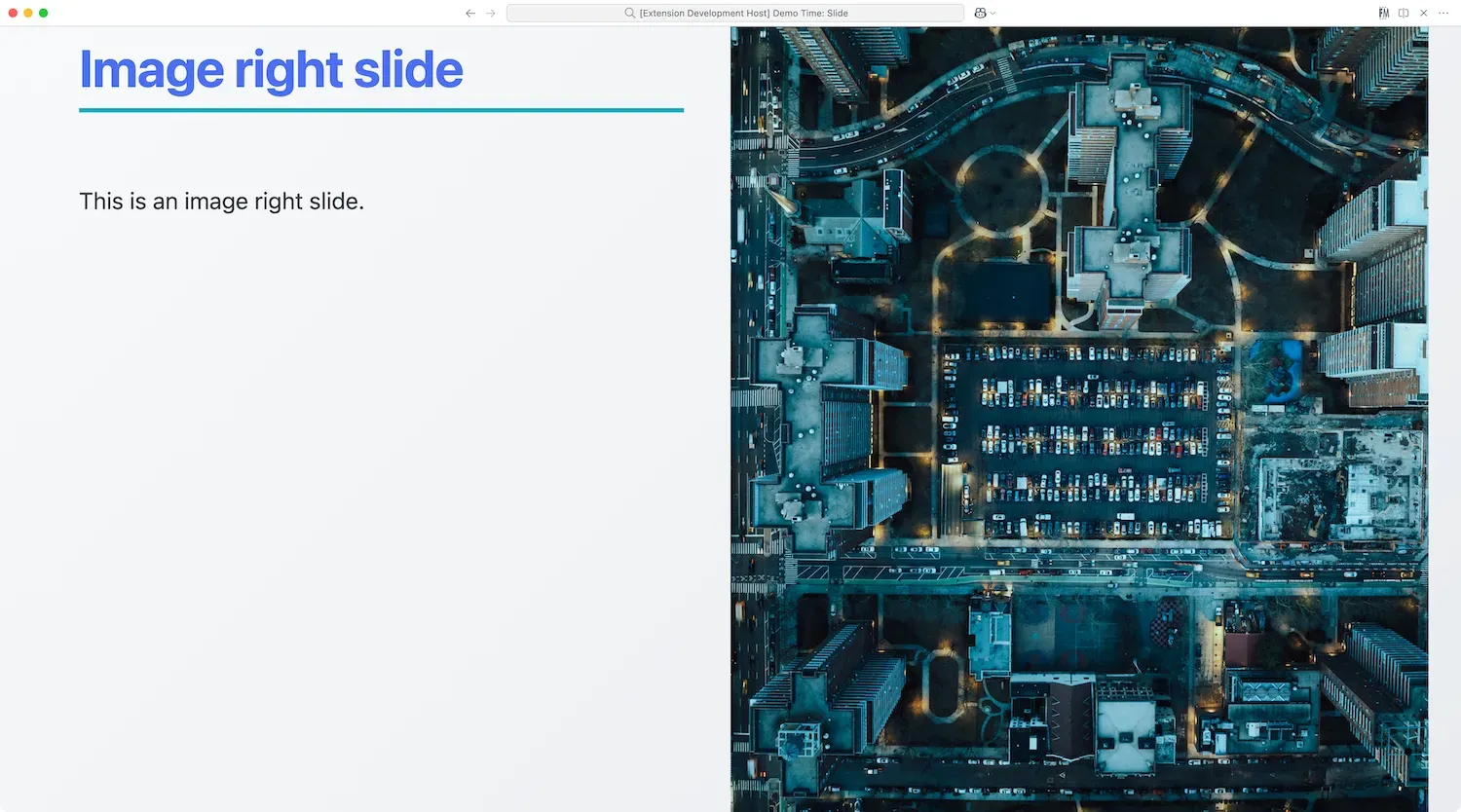This screenshot has height=812, width=1461.
Task: Split the editor with the layout icon
Action: [x=1404, y=14]
